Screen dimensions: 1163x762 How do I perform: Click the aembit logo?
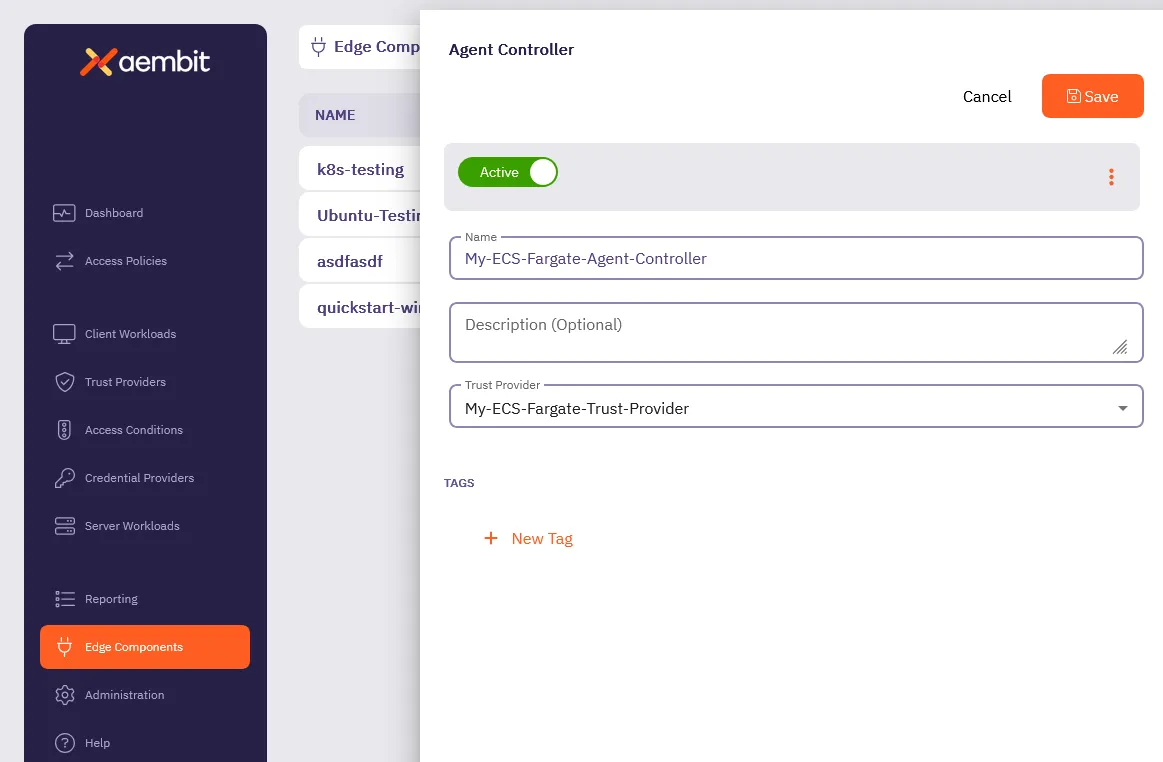pyautogui.click(x=145, y=61)
